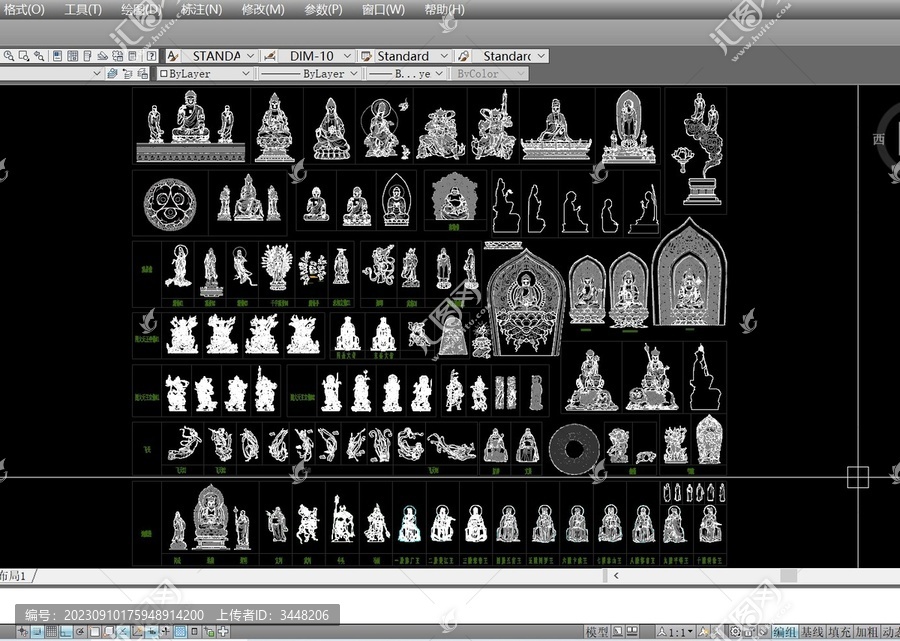Click the 3D Object Snap status icon
The width and height of the screenshot is (900, 641).
pos(108,632)
